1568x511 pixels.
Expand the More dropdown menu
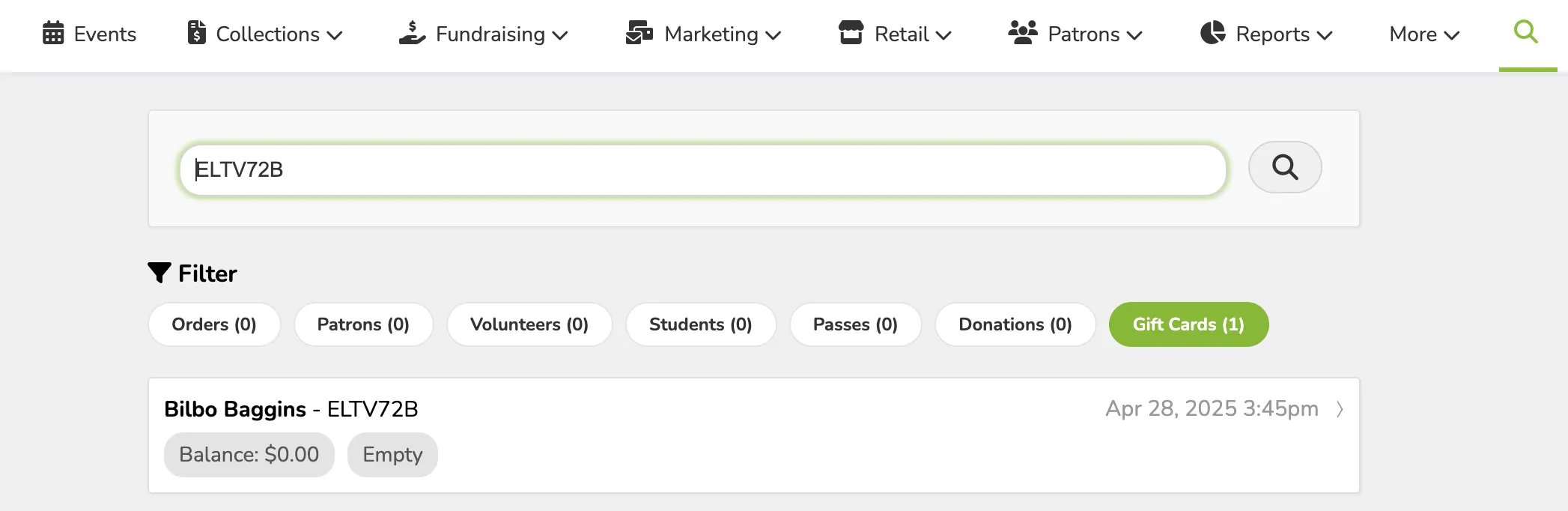(1424, 34)
